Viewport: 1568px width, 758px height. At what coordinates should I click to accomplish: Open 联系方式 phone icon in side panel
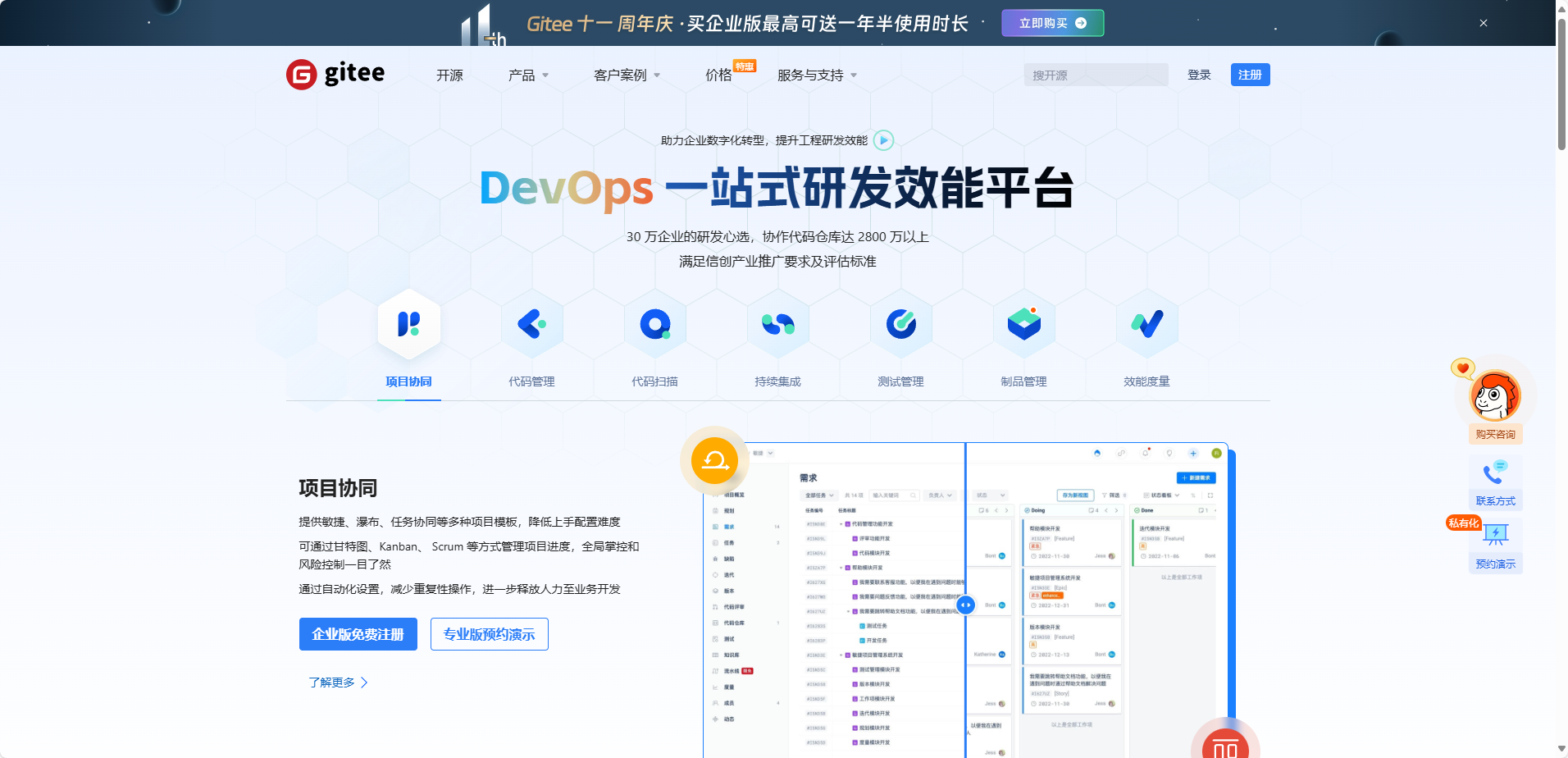[1495, 473]
